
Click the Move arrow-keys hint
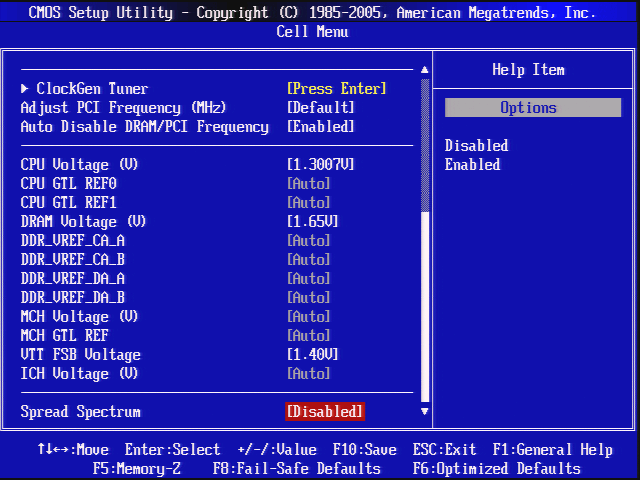pos(73,449)
